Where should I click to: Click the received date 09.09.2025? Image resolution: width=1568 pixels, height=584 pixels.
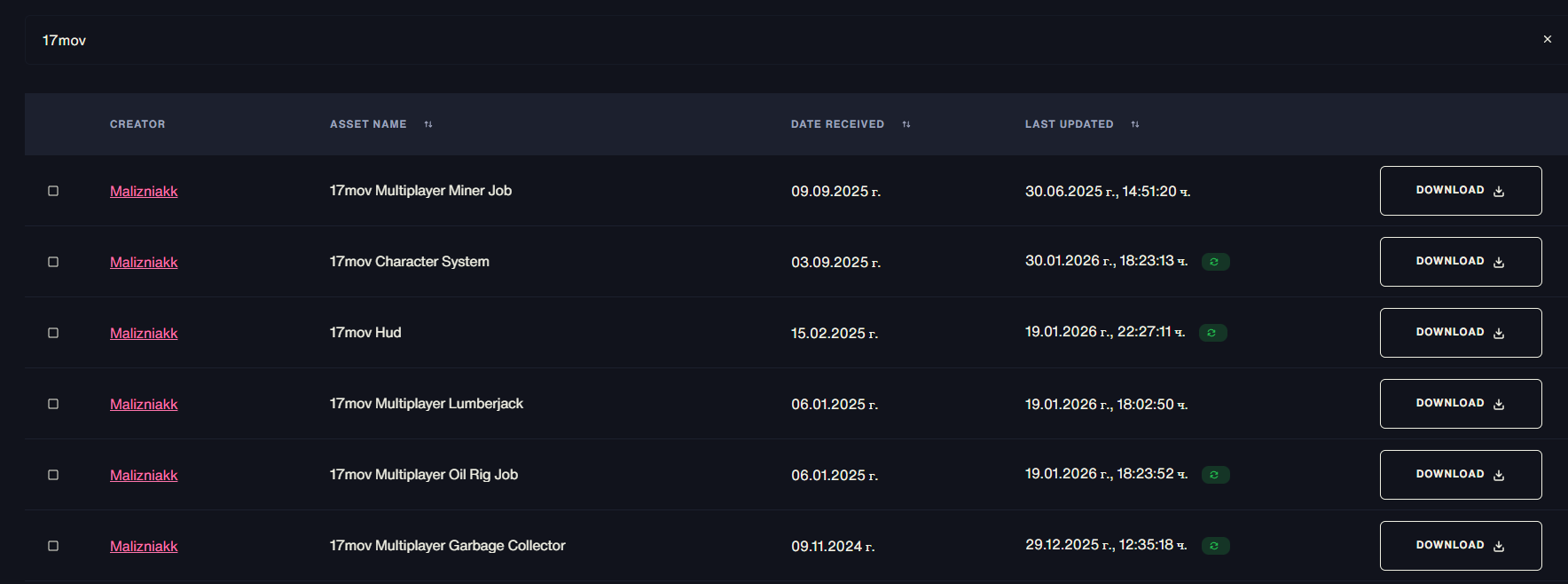pos(835,192)
